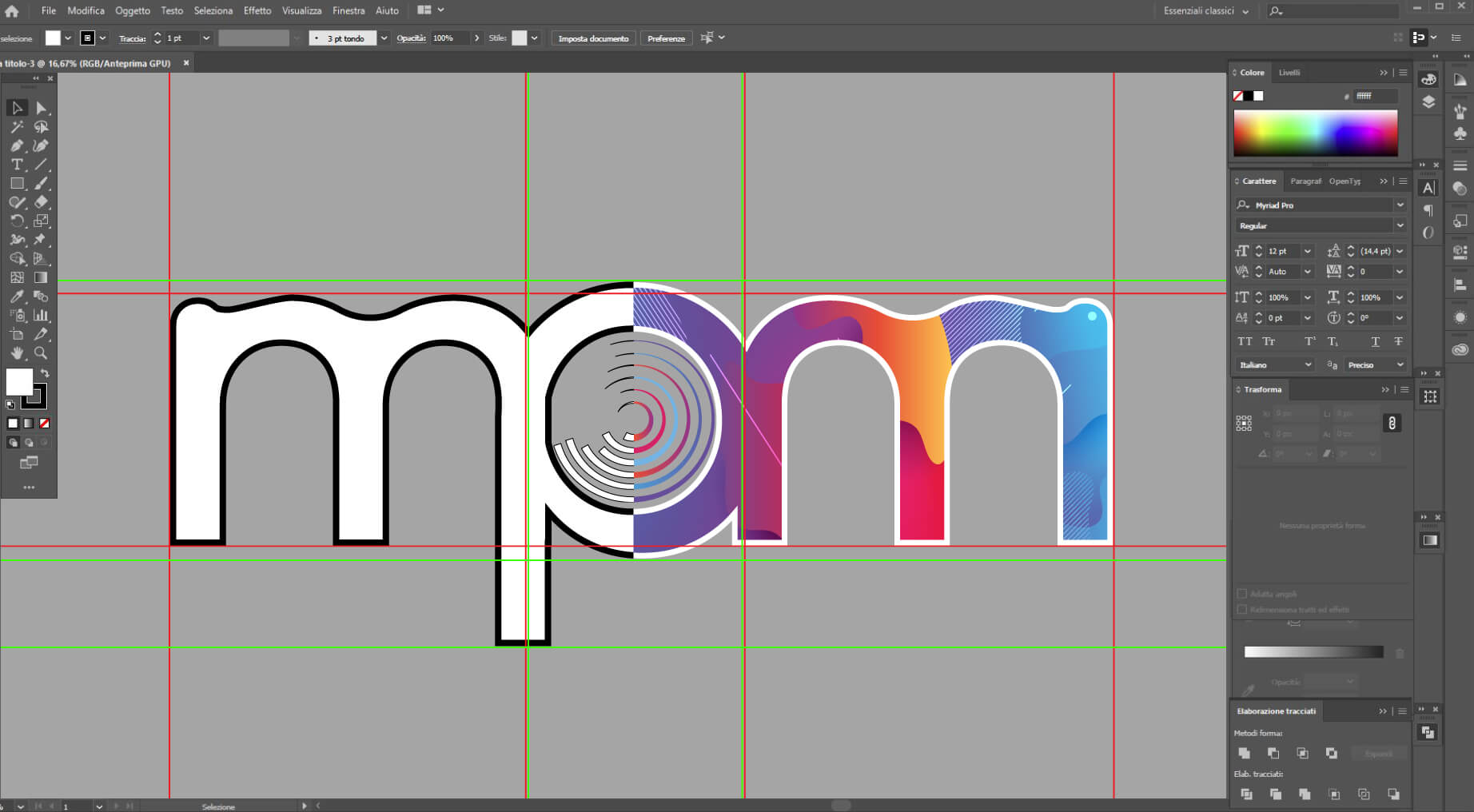Click the Exclude shape mode icon
1474x812 pixels.
[x=1332, y=753]
